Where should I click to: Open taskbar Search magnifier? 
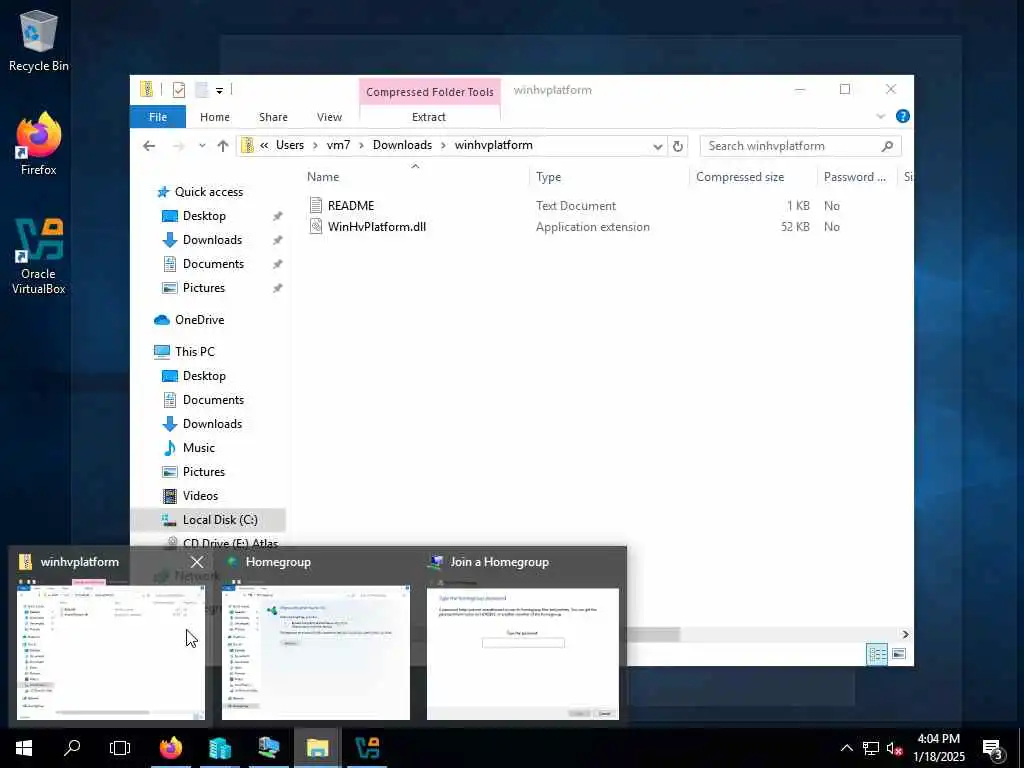pyautogui.click(x=72, y=748)
